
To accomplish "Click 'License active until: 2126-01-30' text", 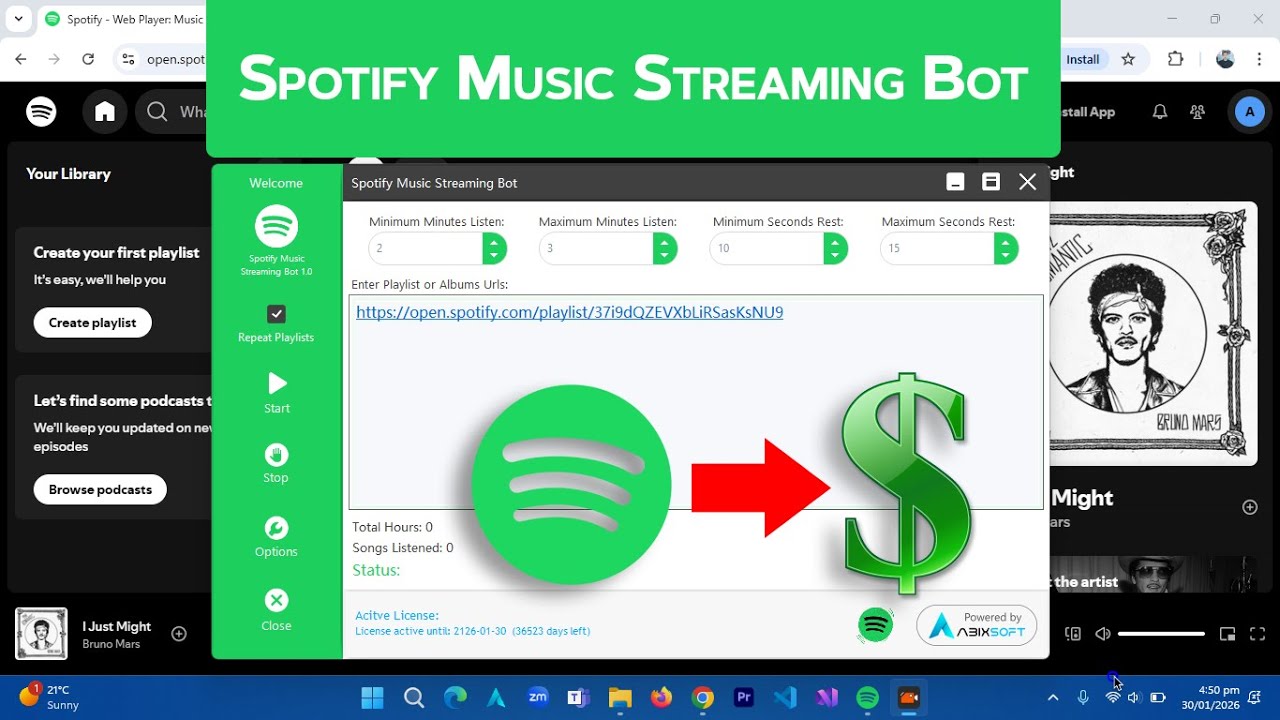I will point(433,631).
